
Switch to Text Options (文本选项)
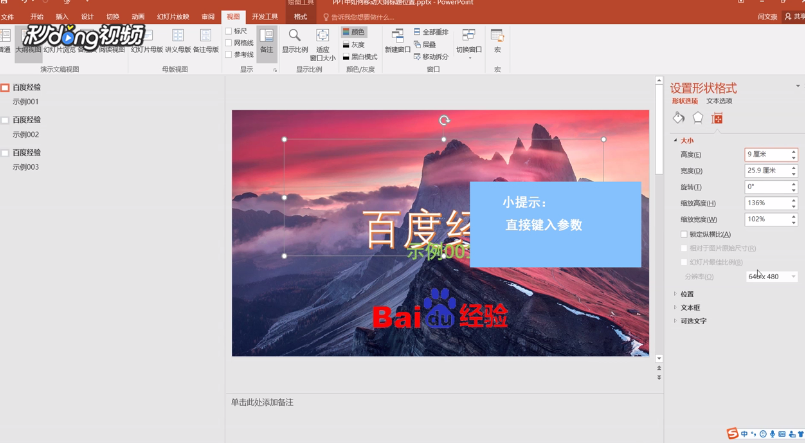[719, 101]
